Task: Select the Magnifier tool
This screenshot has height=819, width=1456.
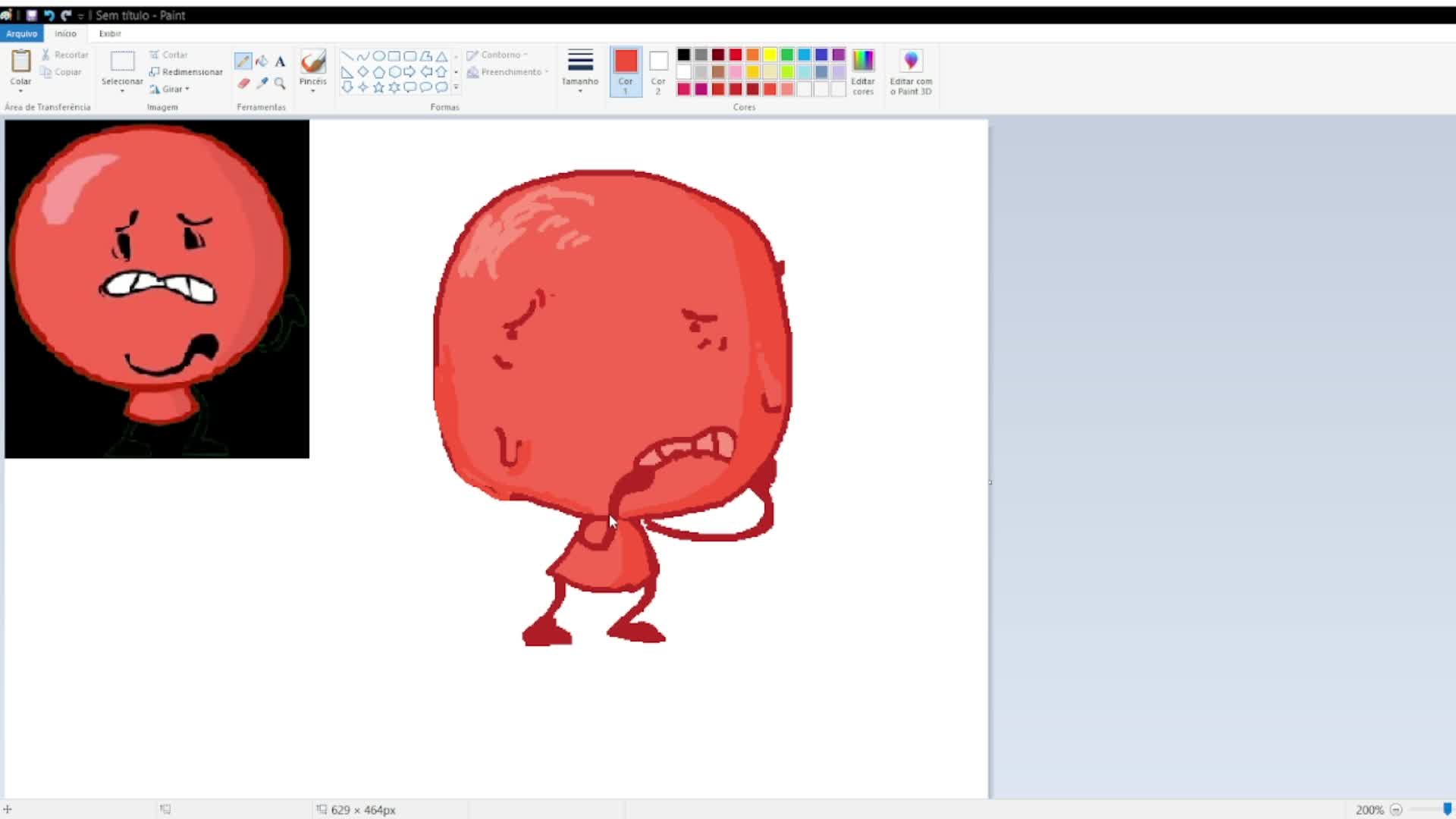Action: [280, 83]
